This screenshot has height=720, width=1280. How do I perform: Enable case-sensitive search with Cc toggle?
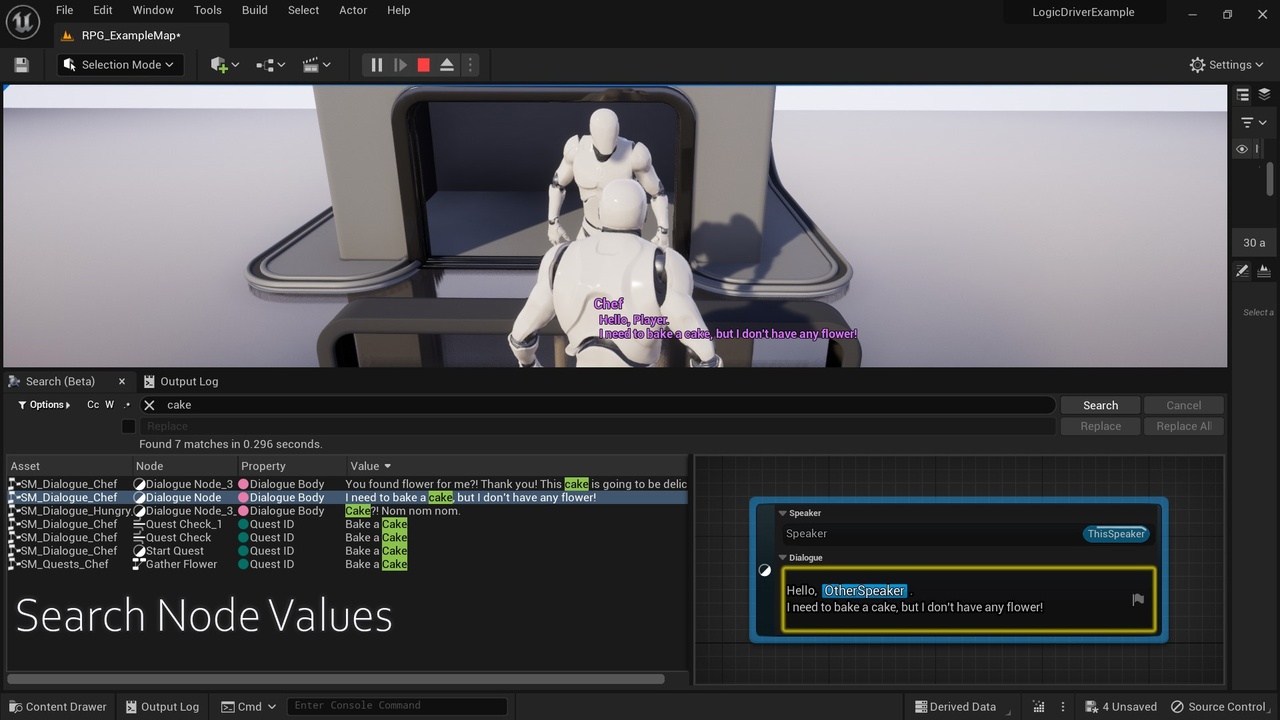[92, 404]
